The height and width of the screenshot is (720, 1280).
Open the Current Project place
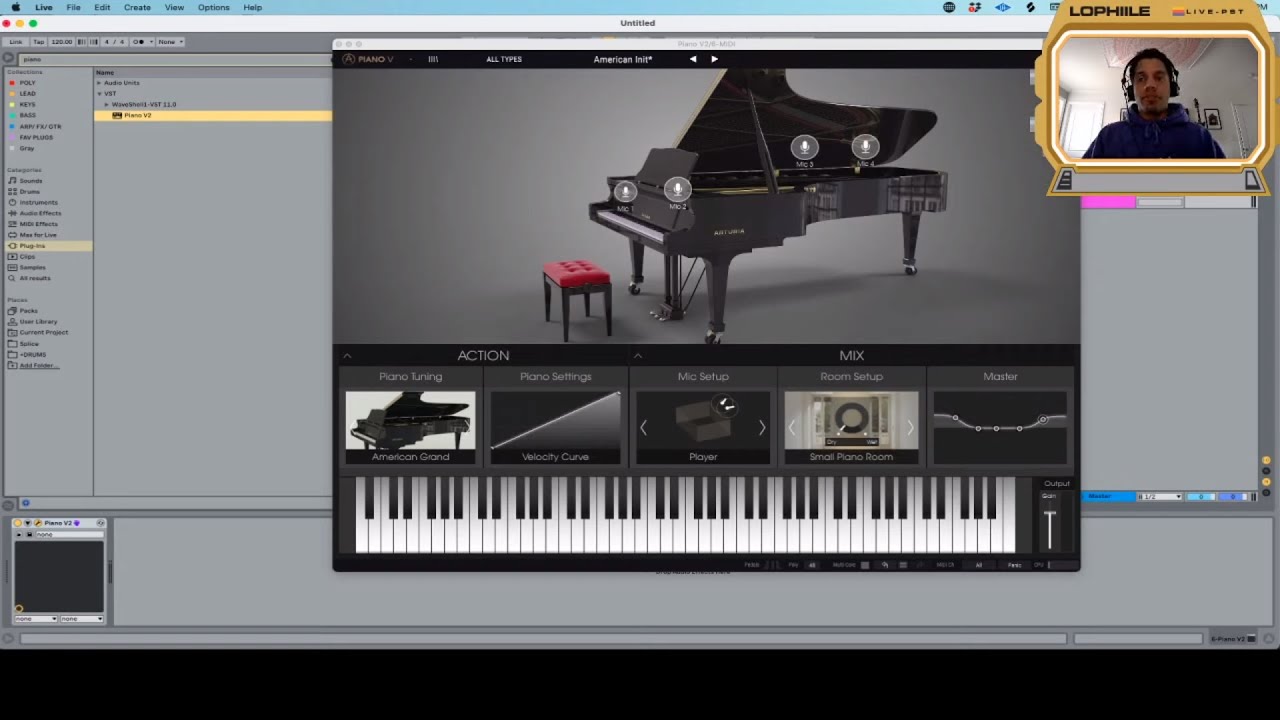click(x=43, y=333)
